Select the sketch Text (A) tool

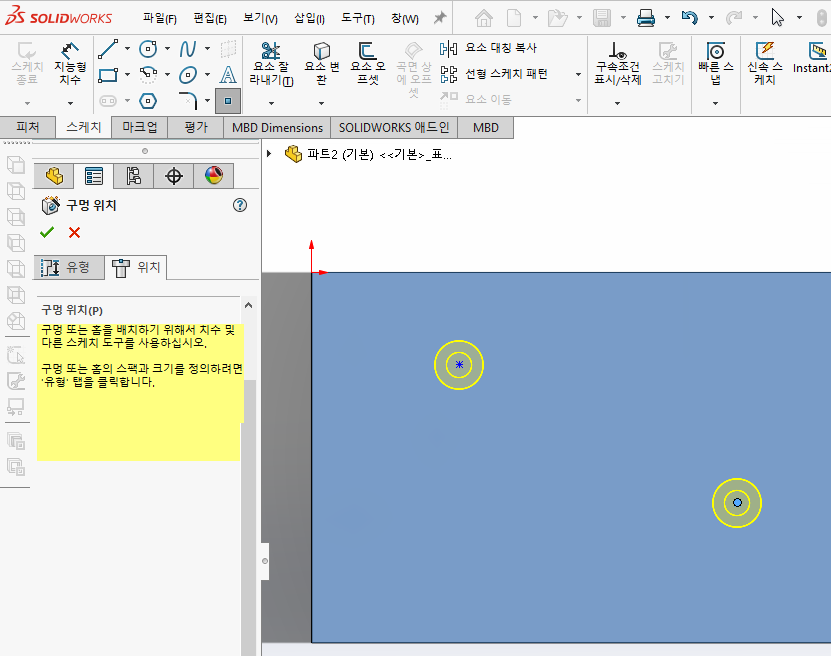228,75
